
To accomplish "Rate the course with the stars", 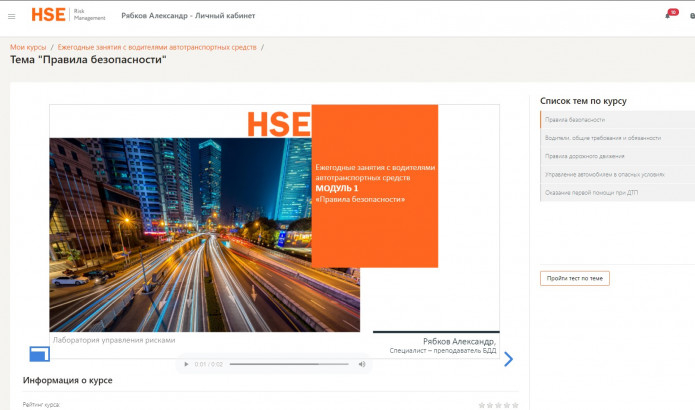I will [x=498, y=405].
